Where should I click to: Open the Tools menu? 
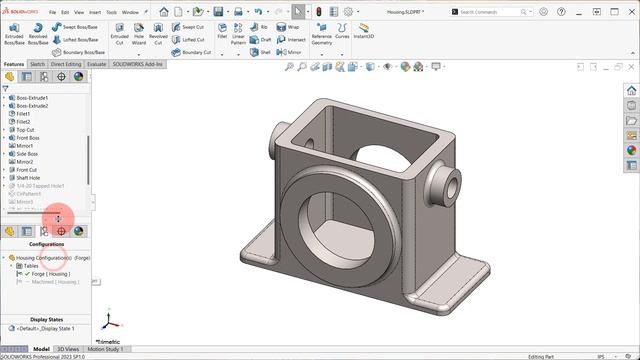pos(111,12)
